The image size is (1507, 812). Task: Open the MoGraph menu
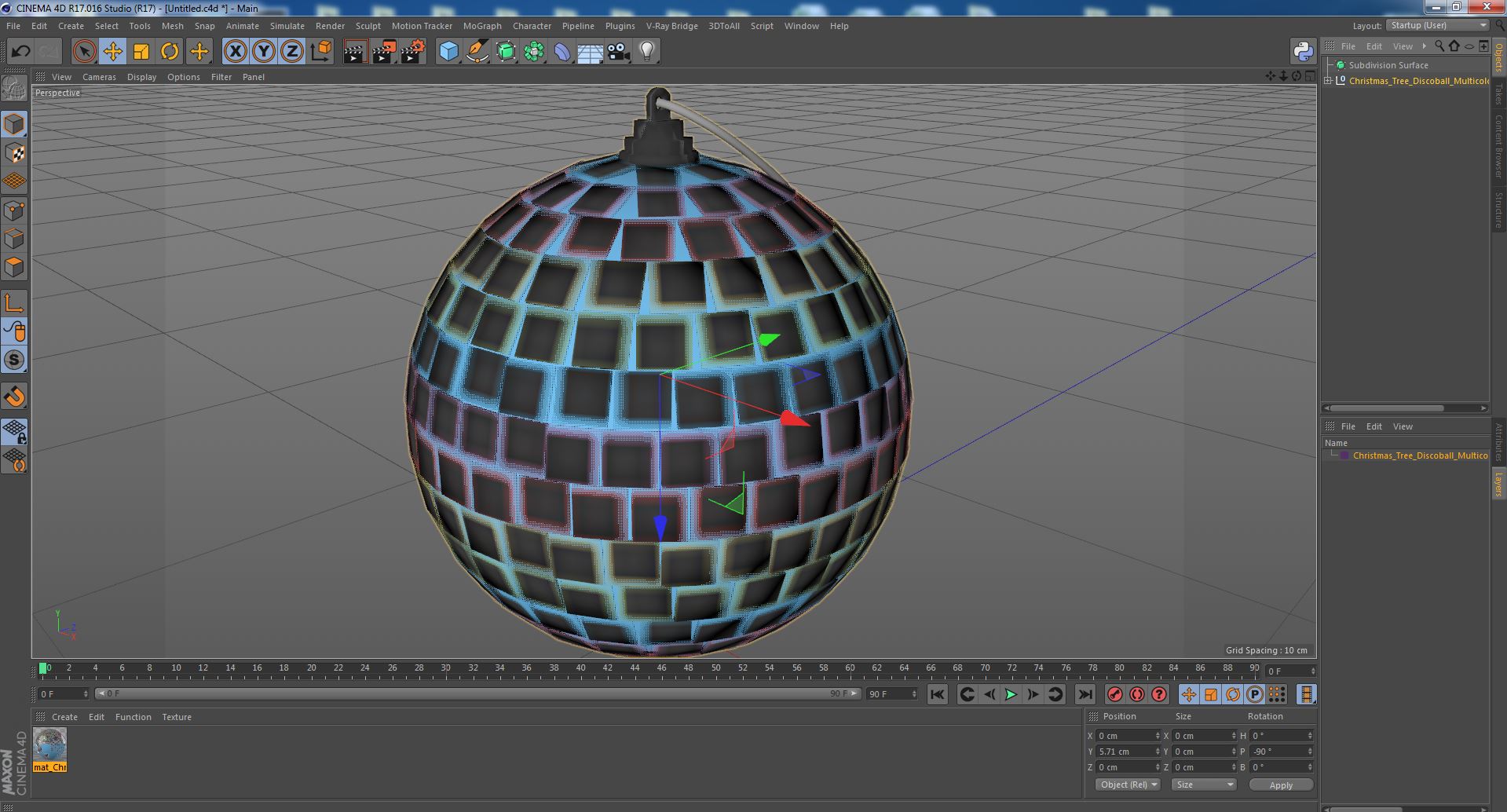[x=482, y=26]
